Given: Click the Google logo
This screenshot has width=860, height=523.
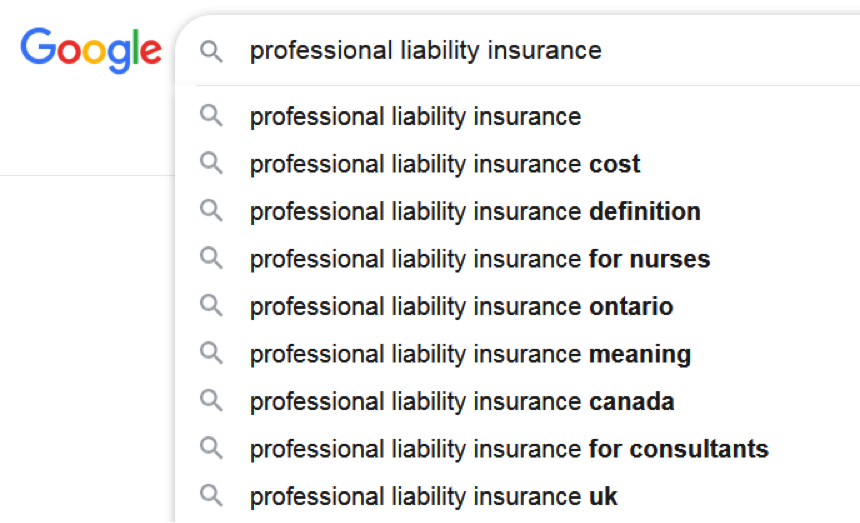Looking at the screenshot, I should (91, 49).
